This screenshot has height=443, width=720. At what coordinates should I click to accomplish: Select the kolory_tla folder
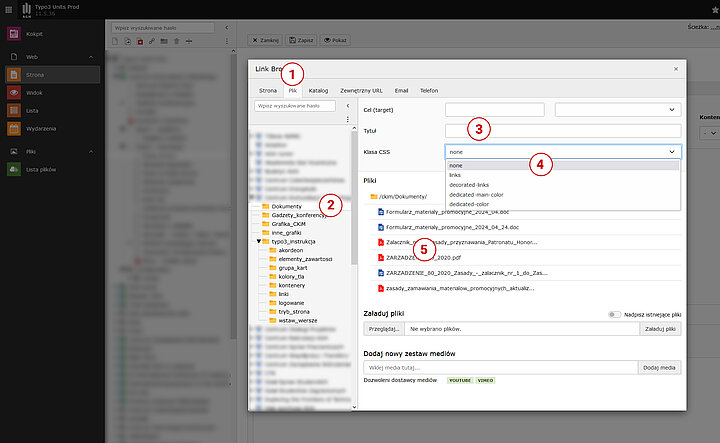coord(291,277)
